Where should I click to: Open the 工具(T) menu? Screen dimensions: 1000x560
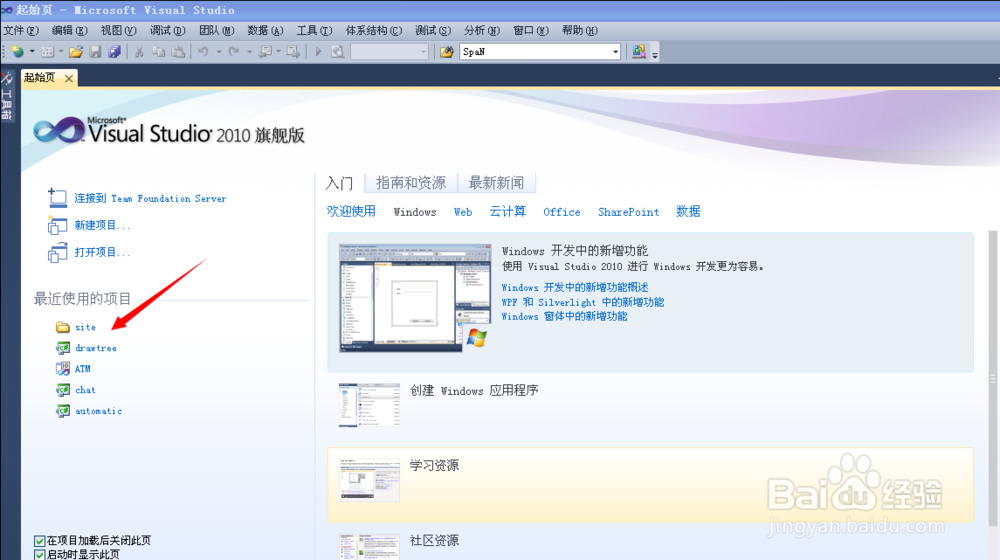click(x=314, y=31)
